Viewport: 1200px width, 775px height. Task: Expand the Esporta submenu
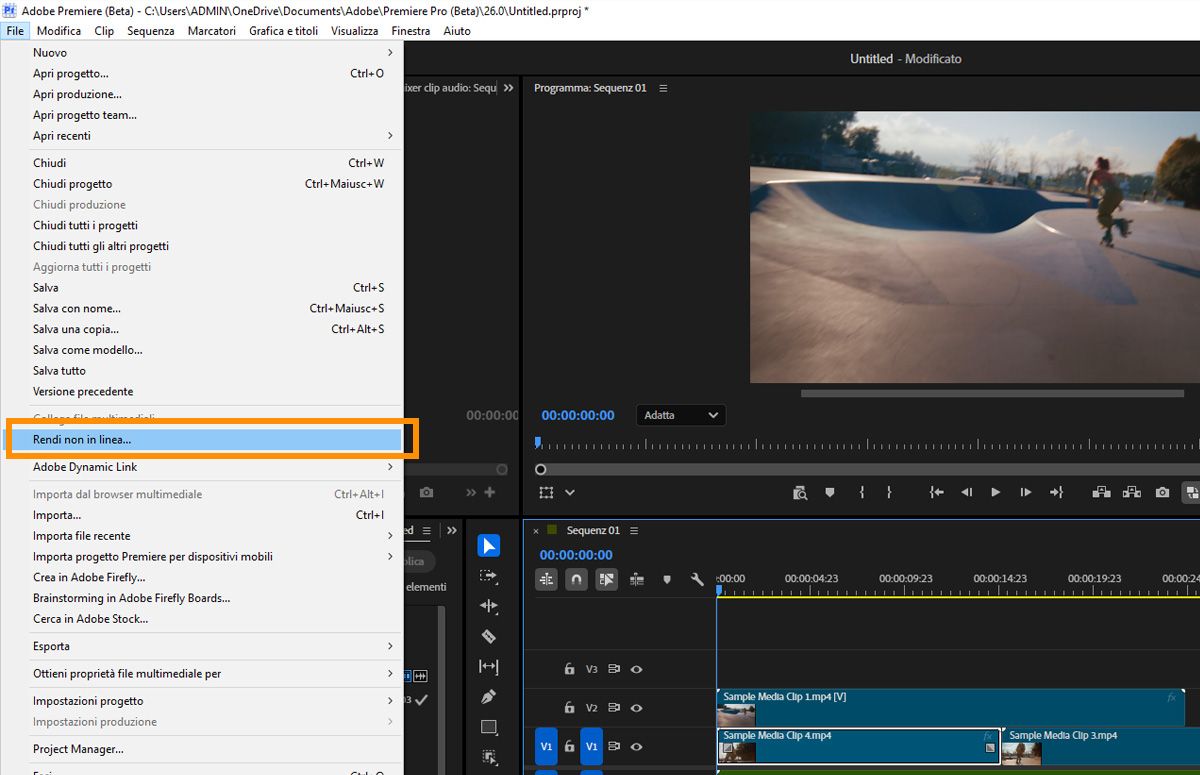[x=200, y=646]
